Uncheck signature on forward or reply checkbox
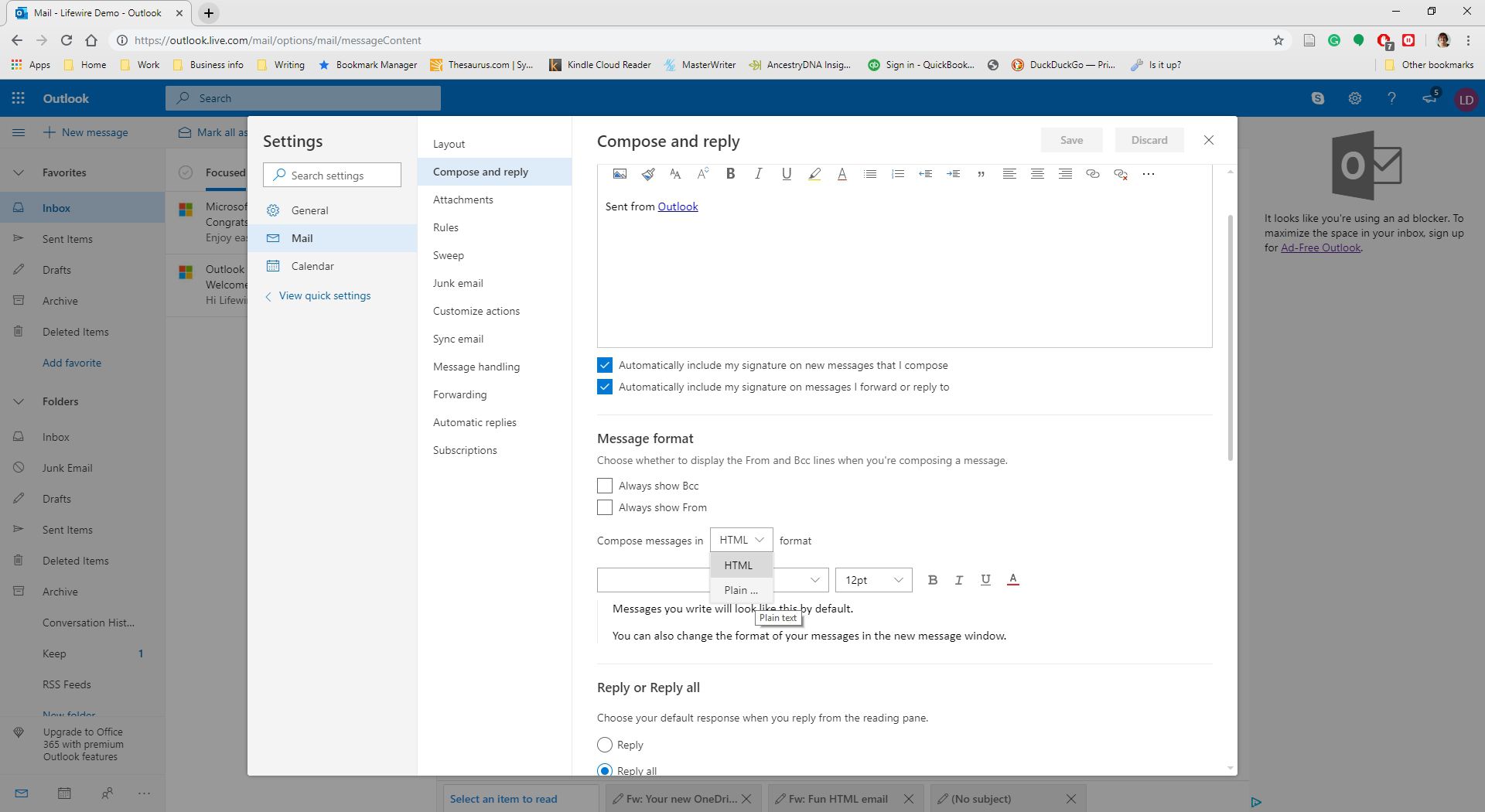1485x812 pixels. 605,387
